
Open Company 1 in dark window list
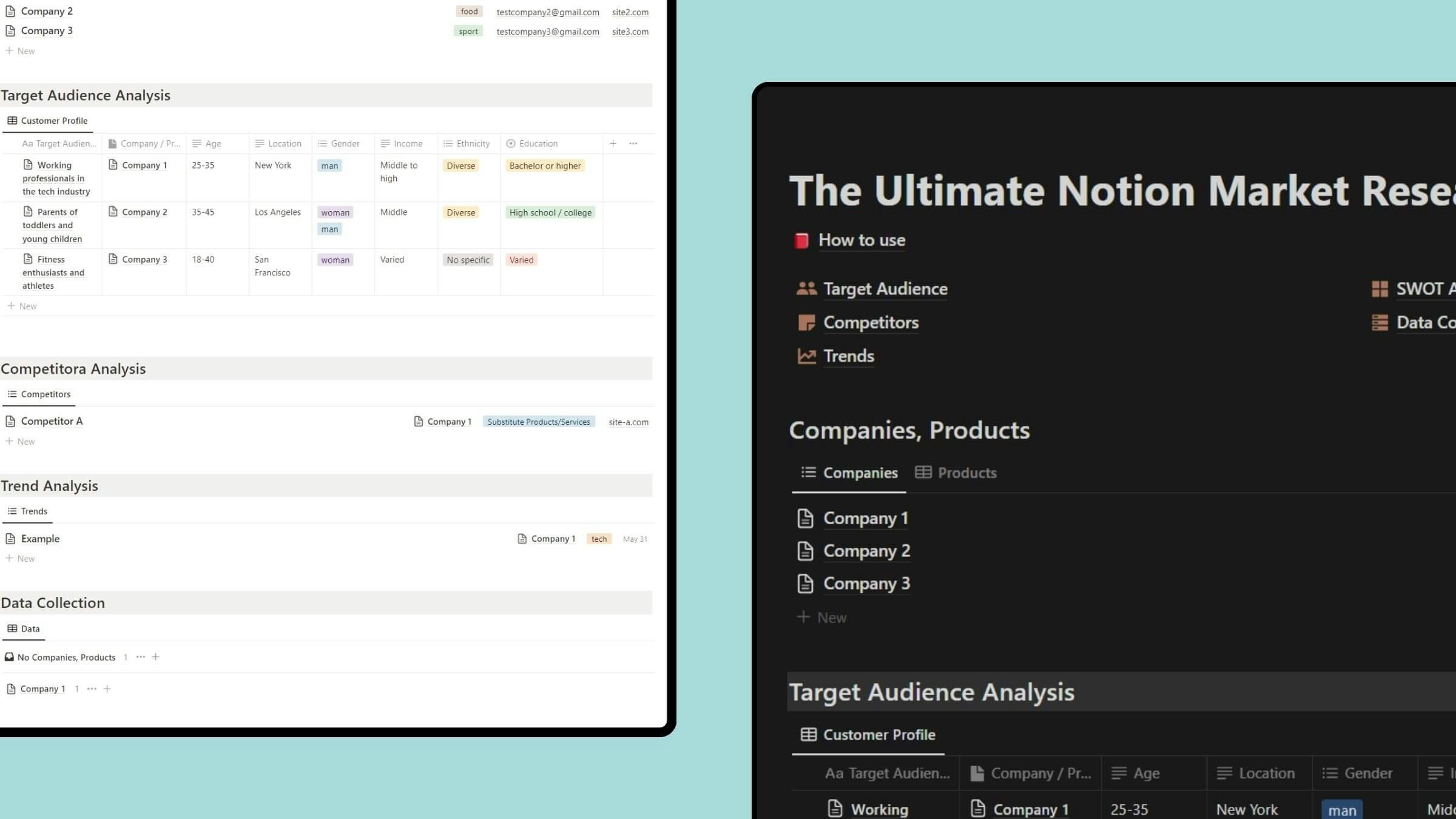865,519
